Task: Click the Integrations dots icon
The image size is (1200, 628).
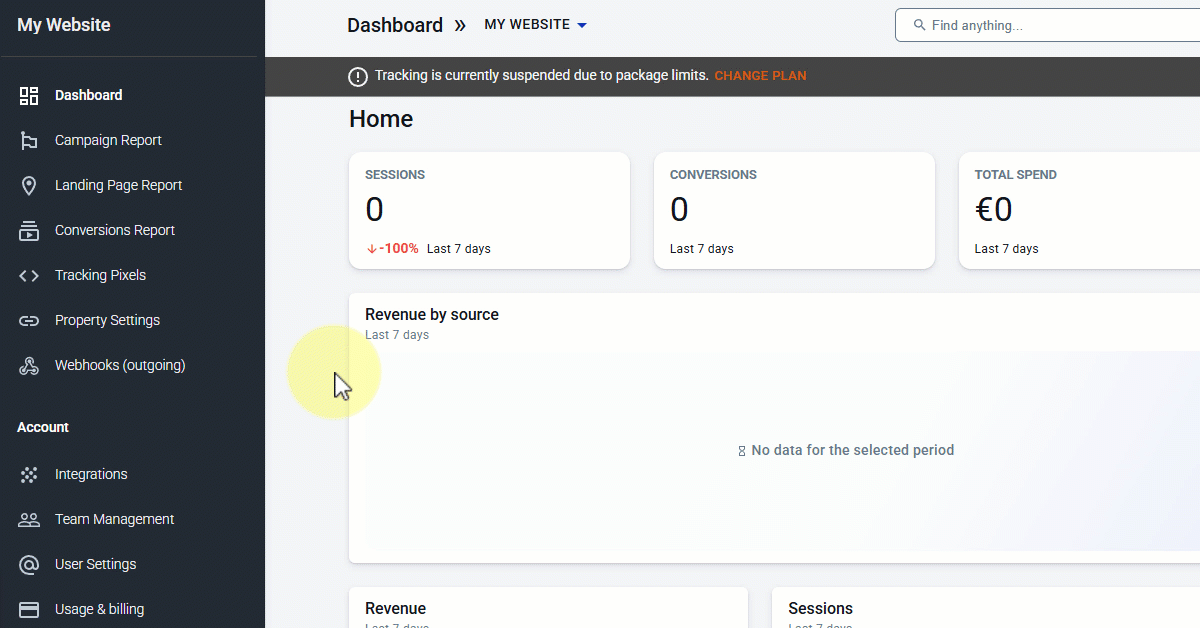Action: coord(29,475)
